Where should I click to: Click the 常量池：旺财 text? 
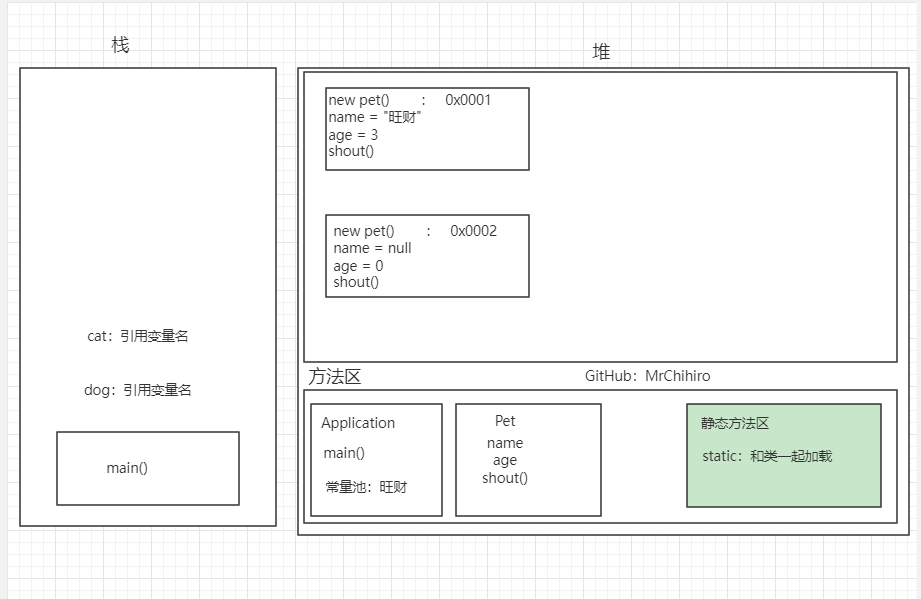pyautogui.click(x=366, y=487)
